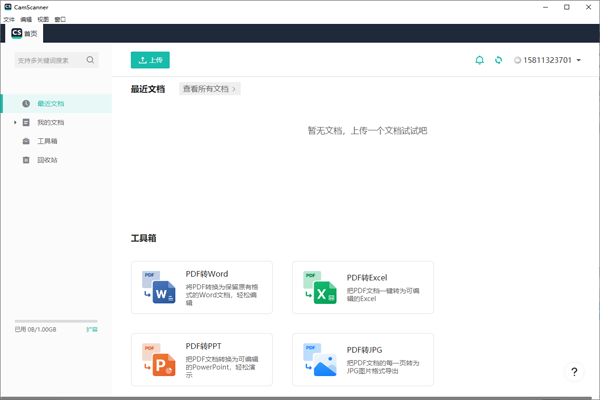This screenshot has height=400, width=600.
Task: Open 工具箱 in the sidebar
Action: [48, 141]
